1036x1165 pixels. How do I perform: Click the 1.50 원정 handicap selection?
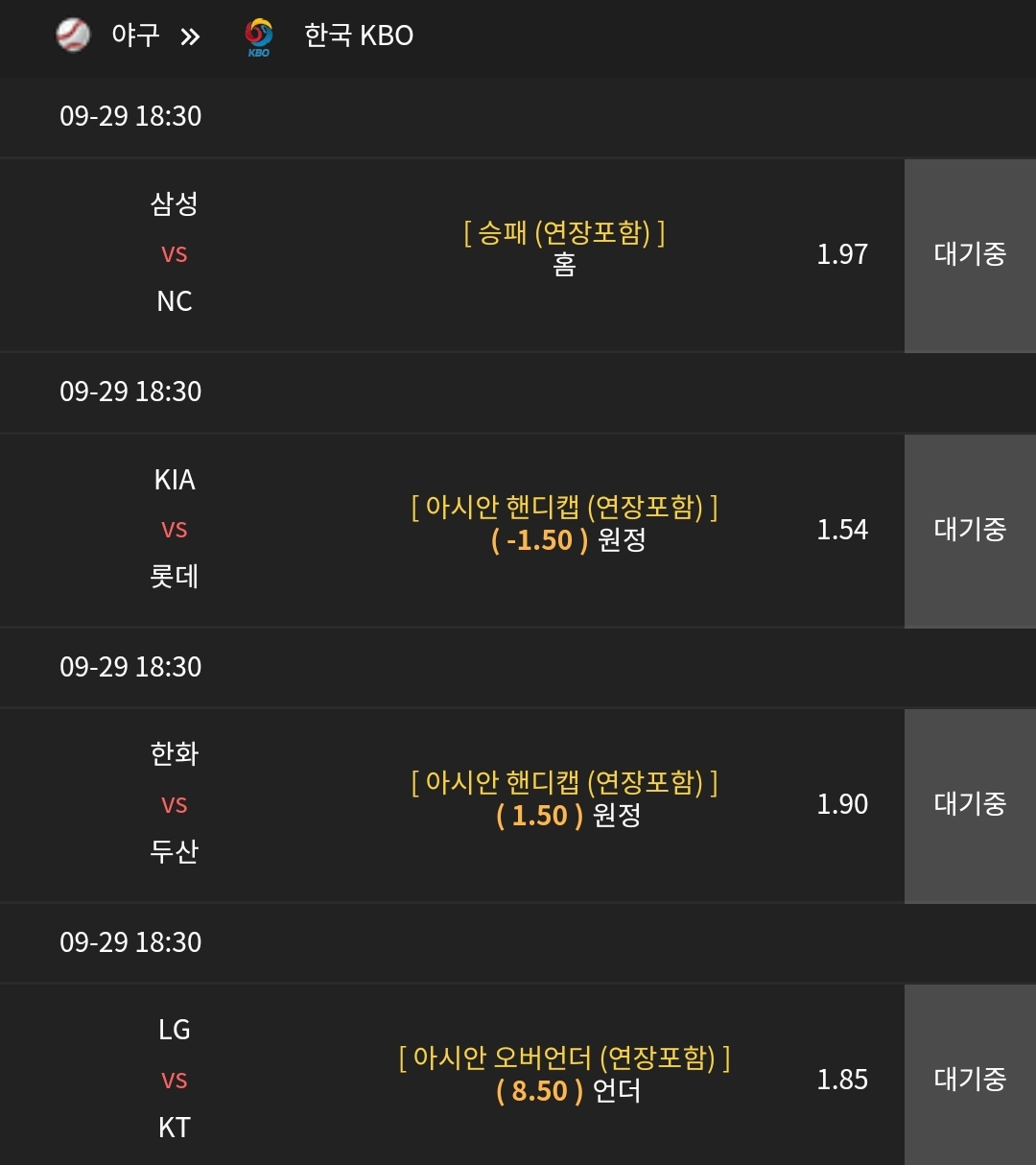tap(568, 816)
